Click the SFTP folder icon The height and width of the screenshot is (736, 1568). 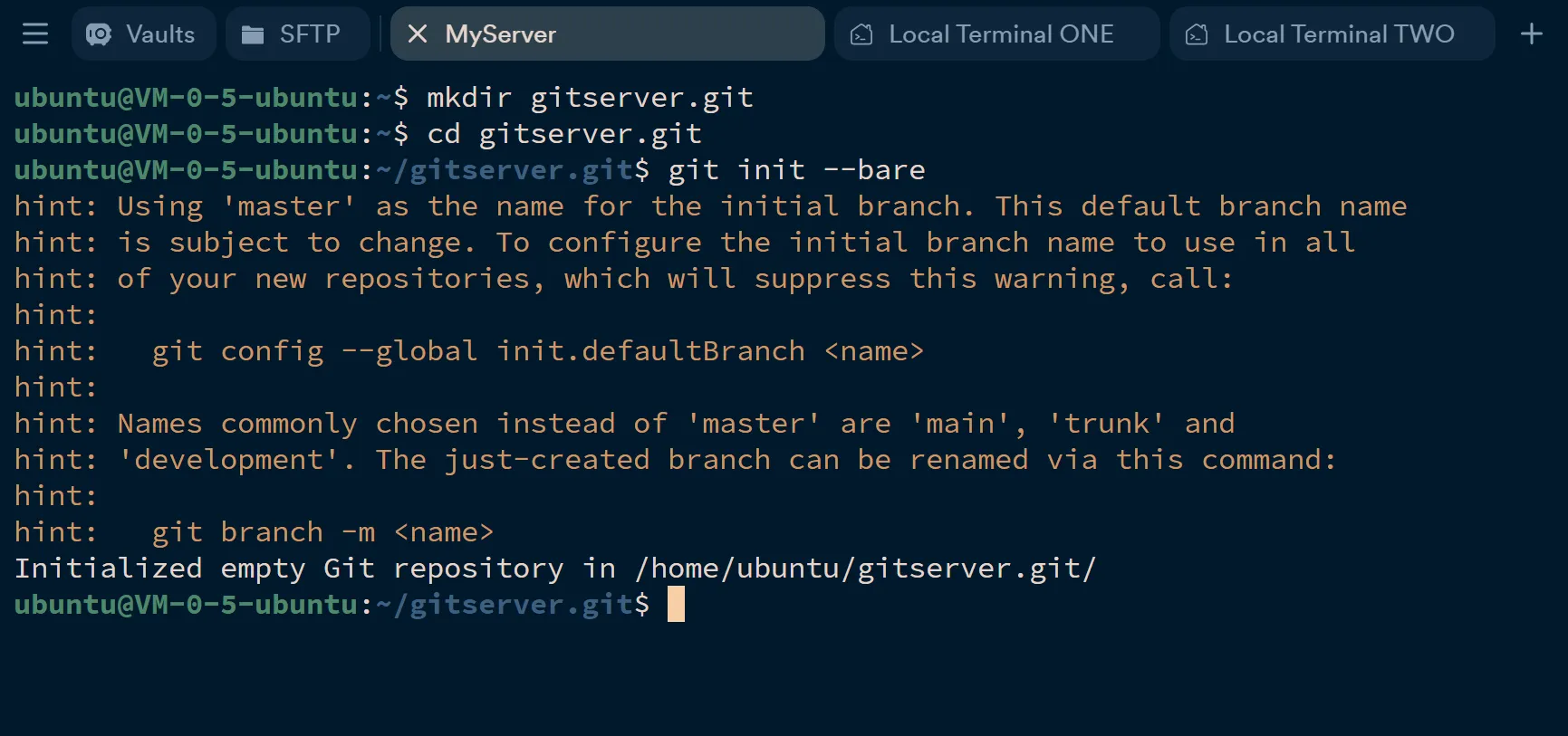click(253, 34)
